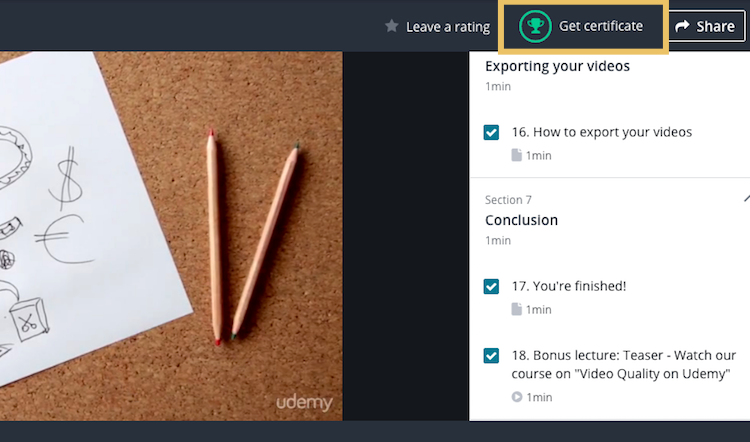Collapse the Conclusion section header
Viewport: 750px width, 442px height.
click(521, 220)
